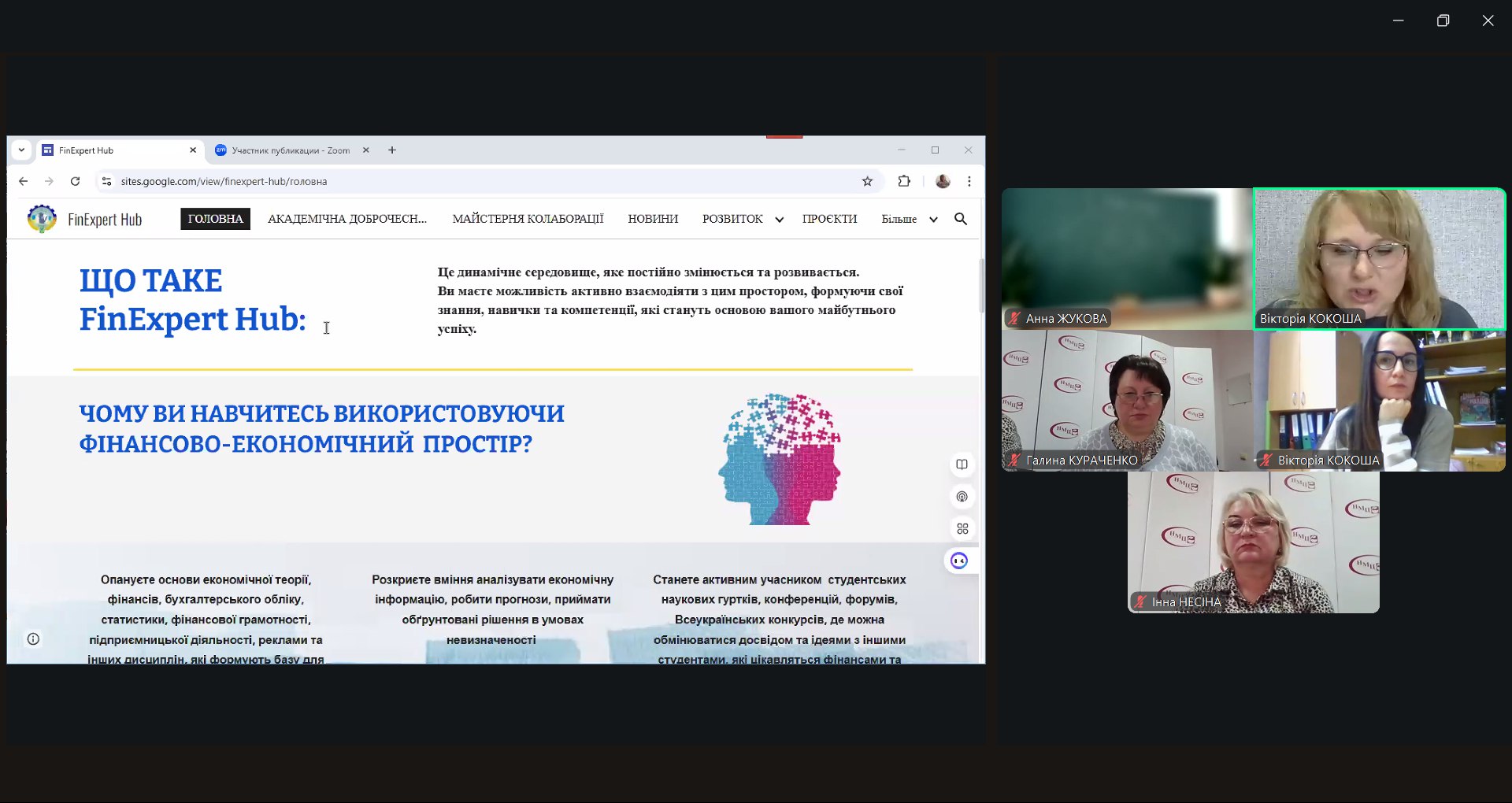This screenshot has width=1512, height=803.
Task: Open a new Chrome tab
Action: tap(392, 150)
